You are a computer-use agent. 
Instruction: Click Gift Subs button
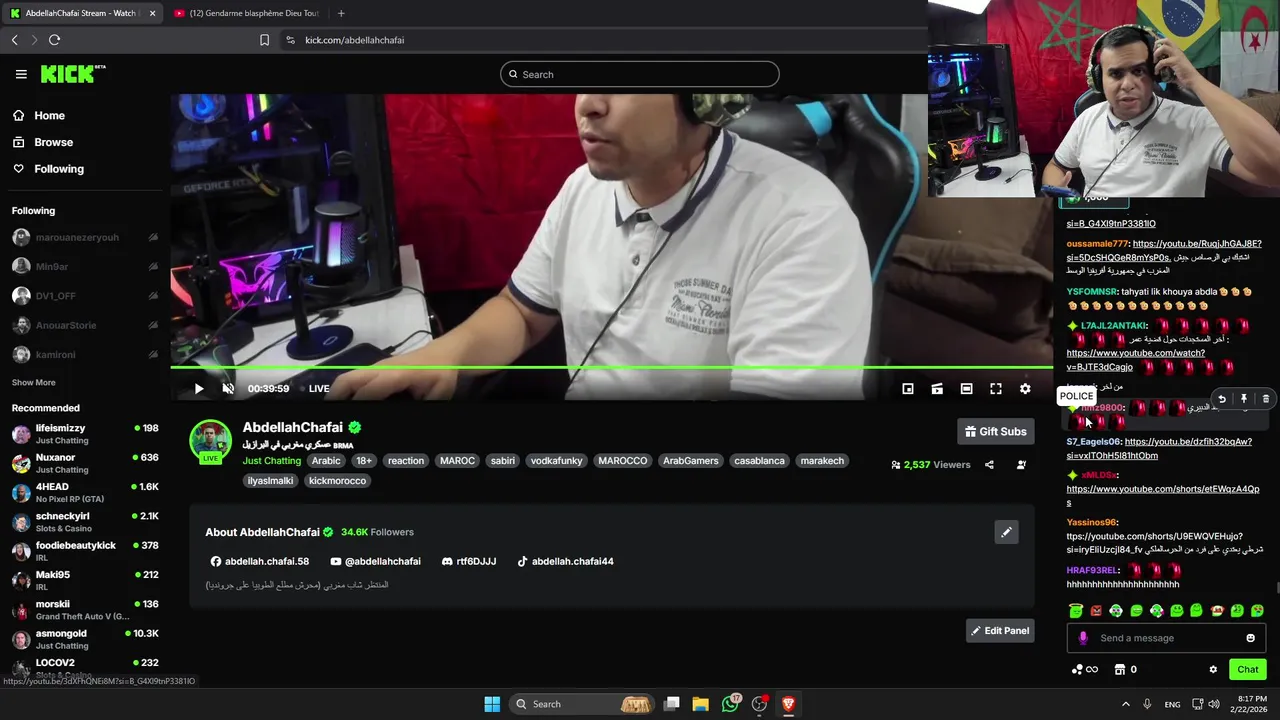coord(996,432)
